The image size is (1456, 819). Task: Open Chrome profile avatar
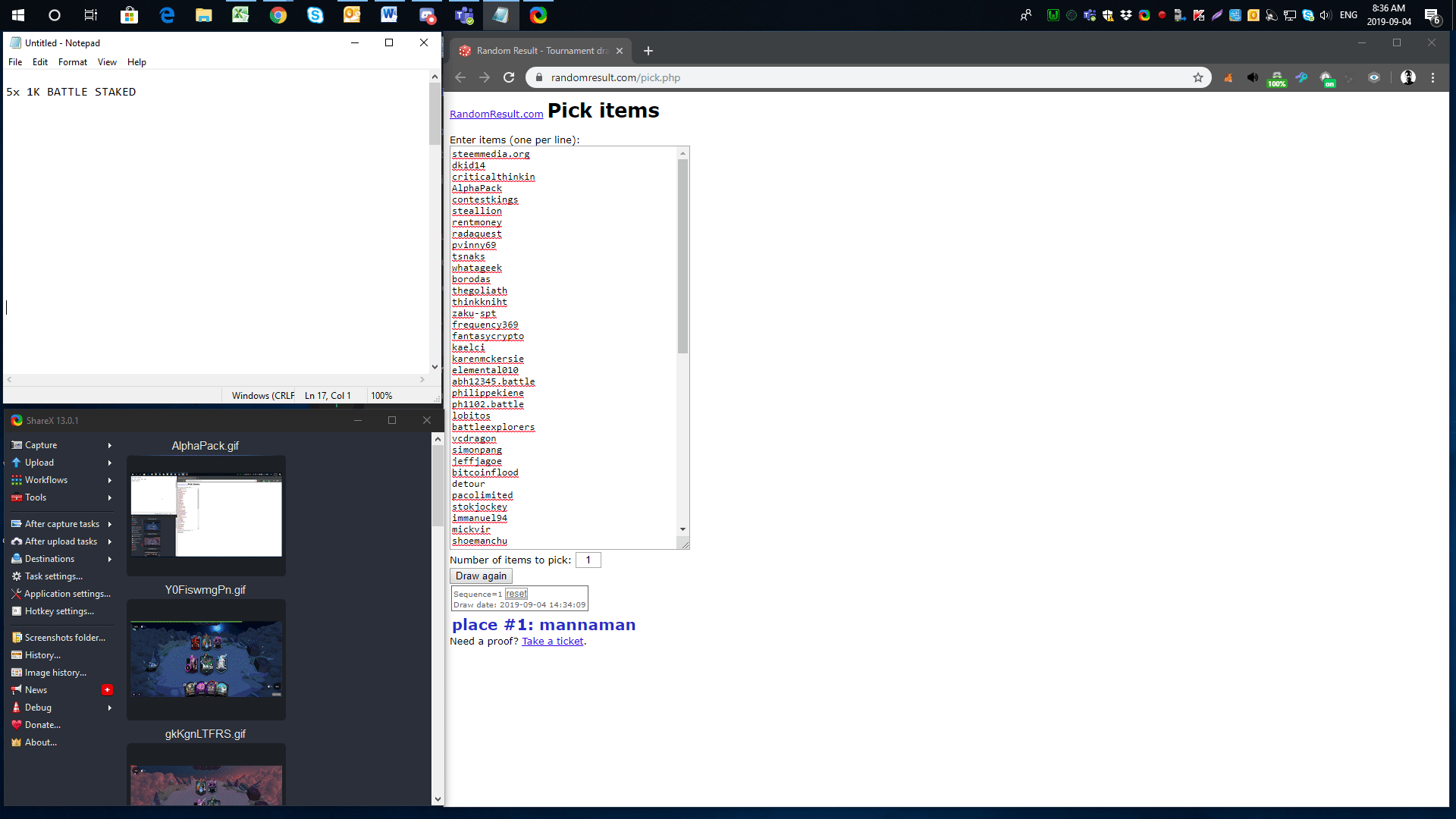1408,77
